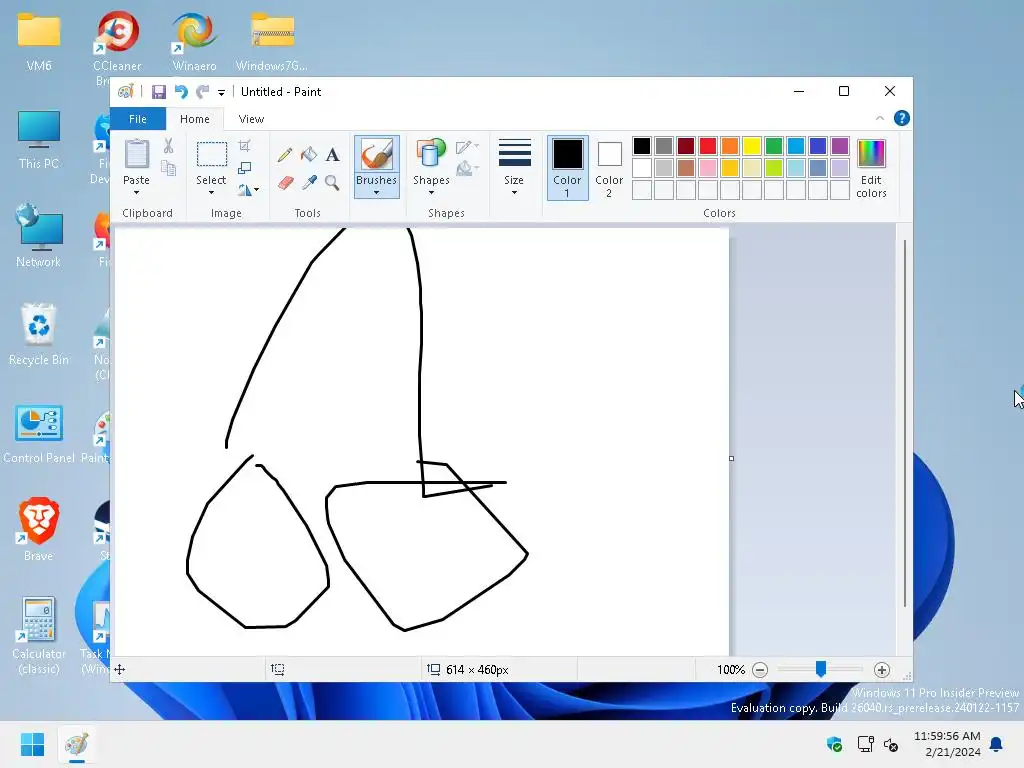
Task: Activate the Magnifier tool
Action: click(x=332, y=182)
